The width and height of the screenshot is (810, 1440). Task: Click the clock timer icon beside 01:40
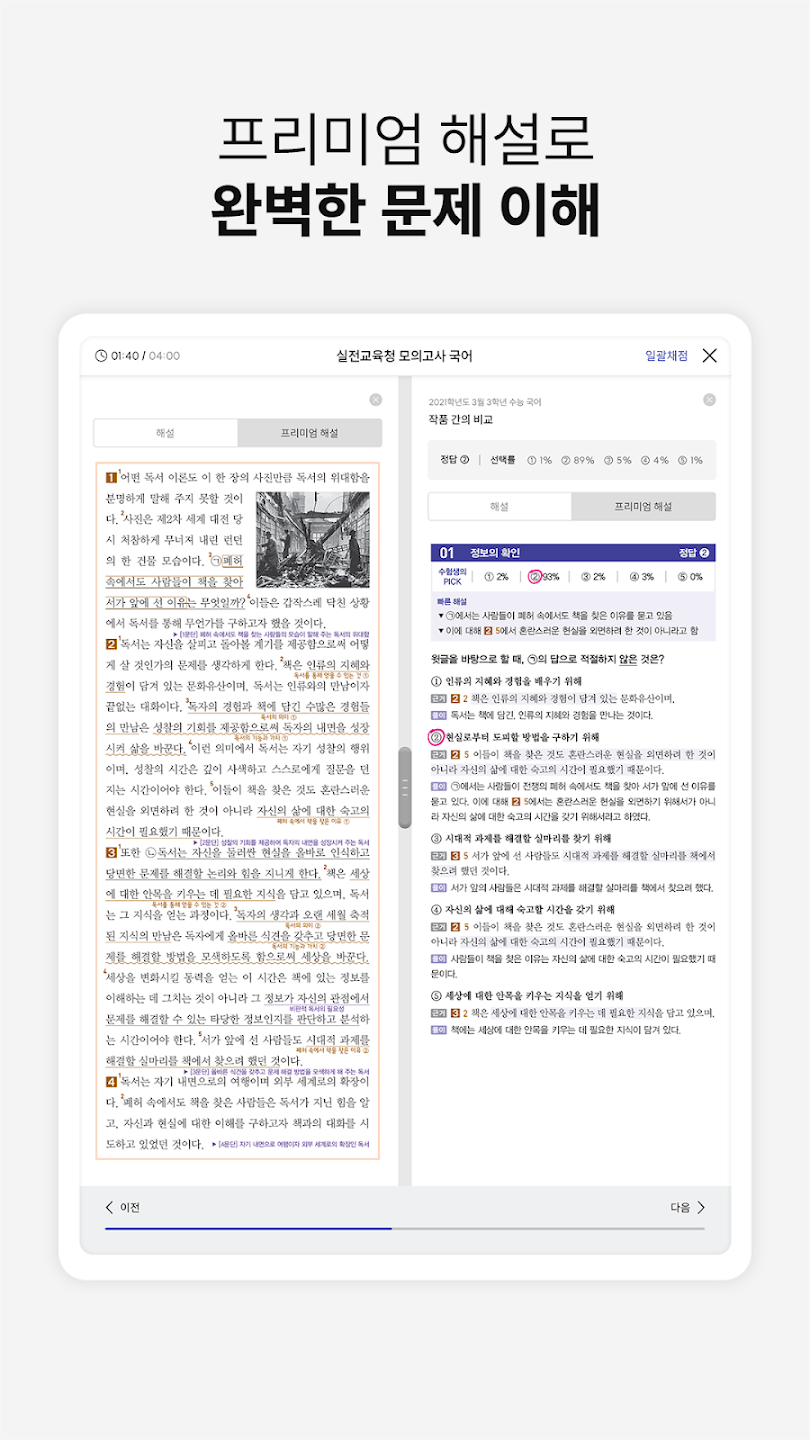[x=101, y=356]
